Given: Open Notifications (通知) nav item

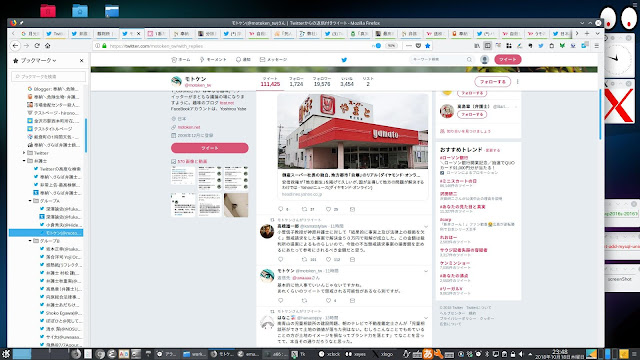Looking at the screenshot, I should click(x=243, y=60).
